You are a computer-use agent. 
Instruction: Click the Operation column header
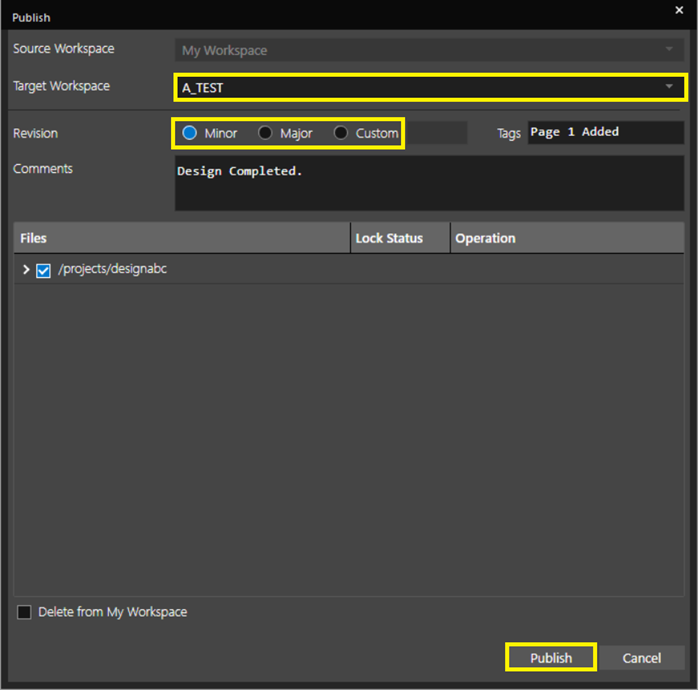[567, 238]
